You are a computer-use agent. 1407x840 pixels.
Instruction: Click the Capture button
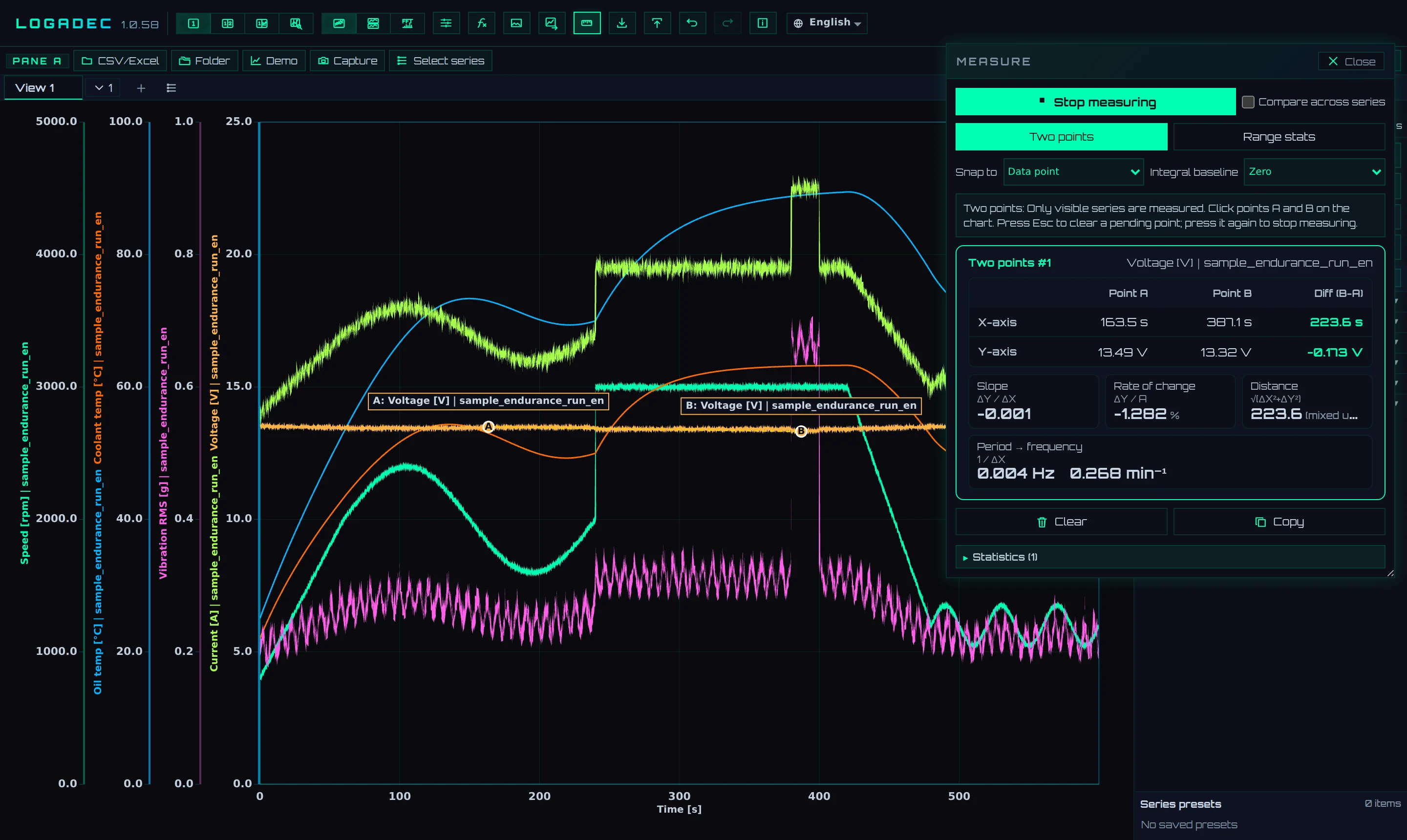[347, 61]
